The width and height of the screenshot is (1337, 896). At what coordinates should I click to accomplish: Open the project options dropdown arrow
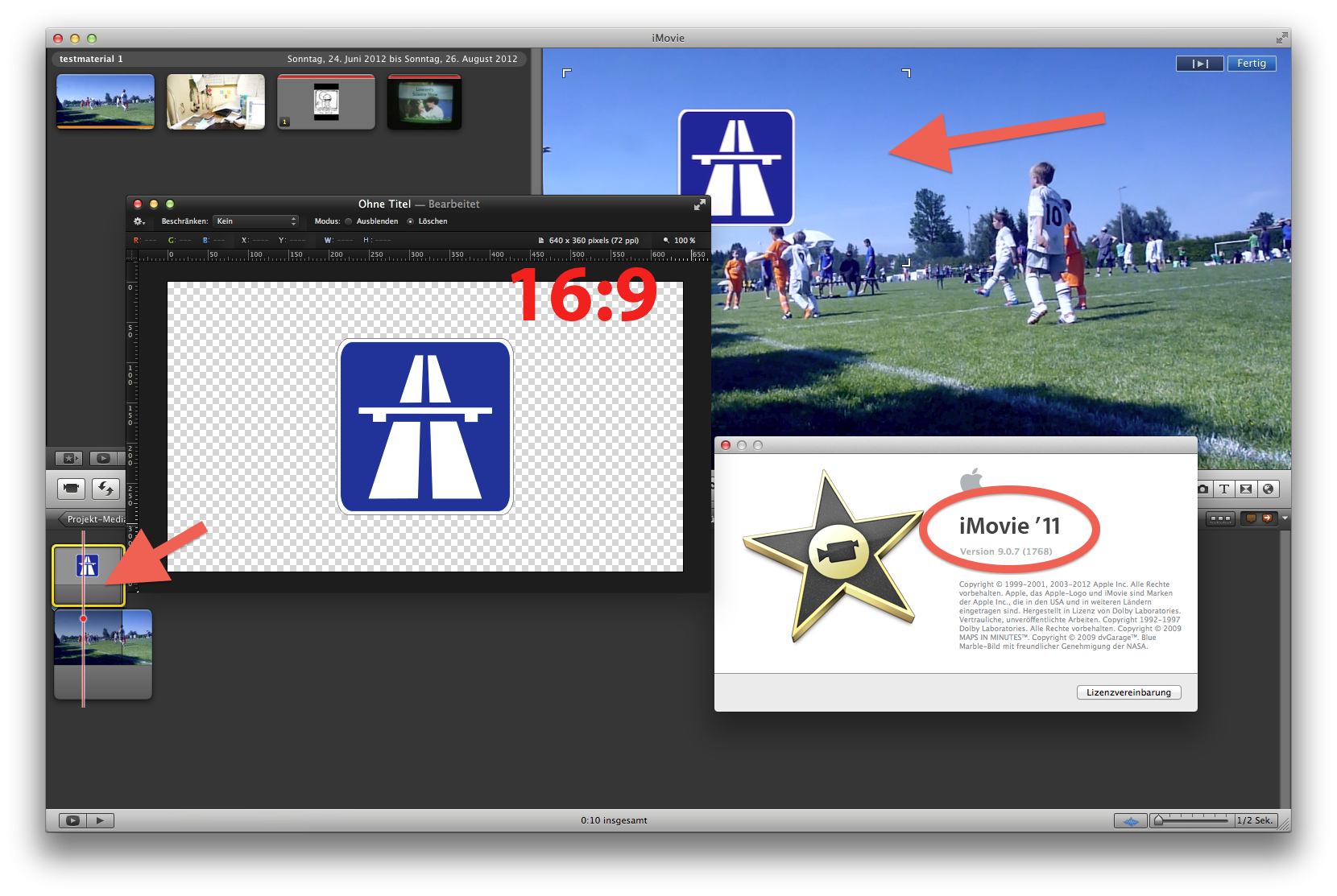(1285, 518)
